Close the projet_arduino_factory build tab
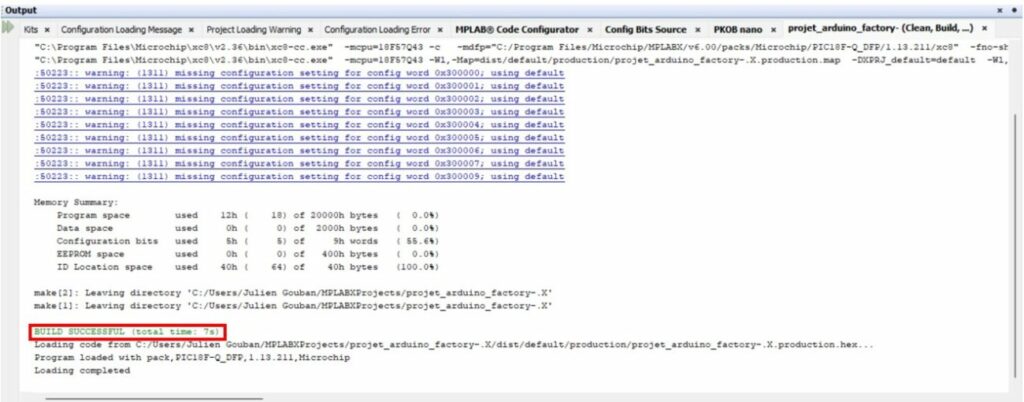The width and height of the screenshot is (1024, 402). pyautogui.click(x=984, y=30)
